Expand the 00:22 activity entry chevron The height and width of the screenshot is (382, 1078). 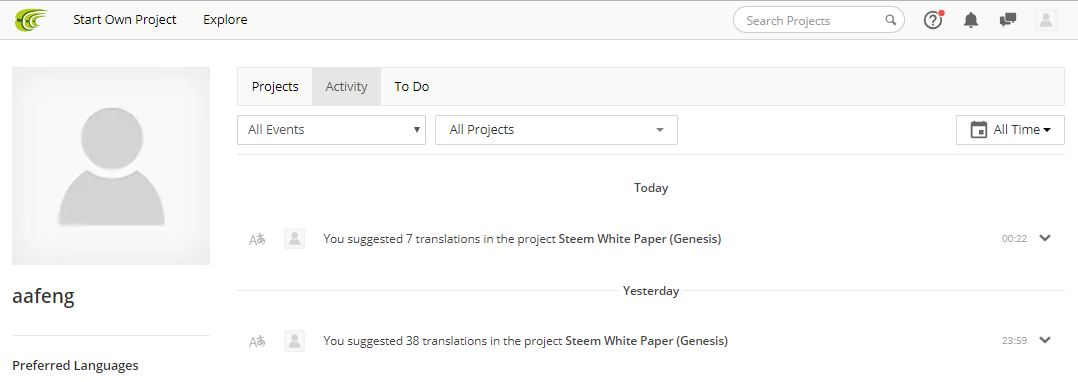pos(1045,238)
